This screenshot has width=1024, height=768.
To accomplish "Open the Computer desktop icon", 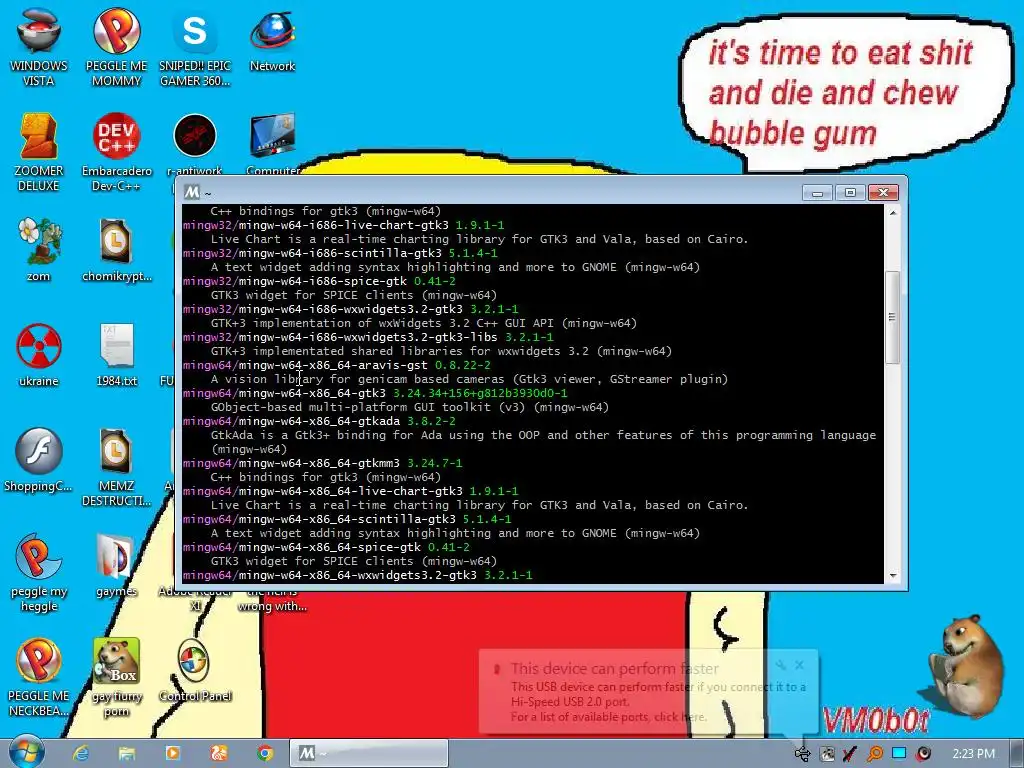I will 272,144.
